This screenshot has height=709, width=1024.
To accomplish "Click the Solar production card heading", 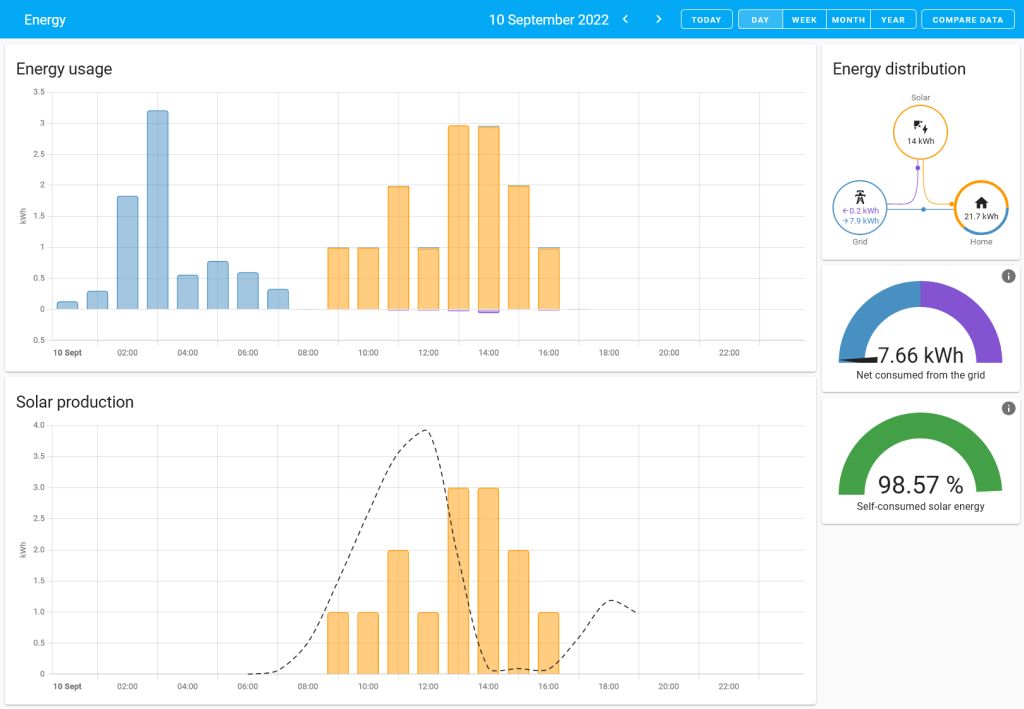I will coord(74,402).
